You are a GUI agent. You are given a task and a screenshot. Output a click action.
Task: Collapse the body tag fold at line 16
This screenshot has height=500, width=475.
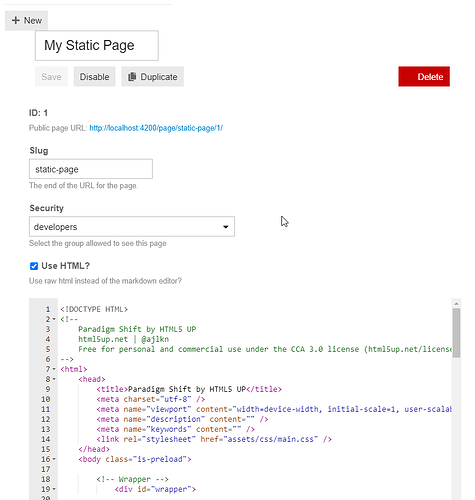click(54, 459)
